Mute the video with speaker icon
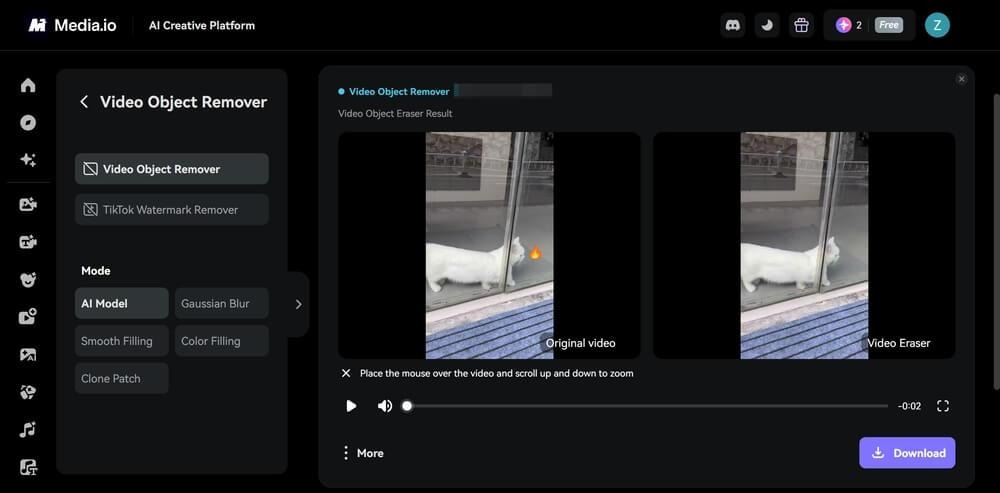The image size is (1000, 493). point(384,406)
